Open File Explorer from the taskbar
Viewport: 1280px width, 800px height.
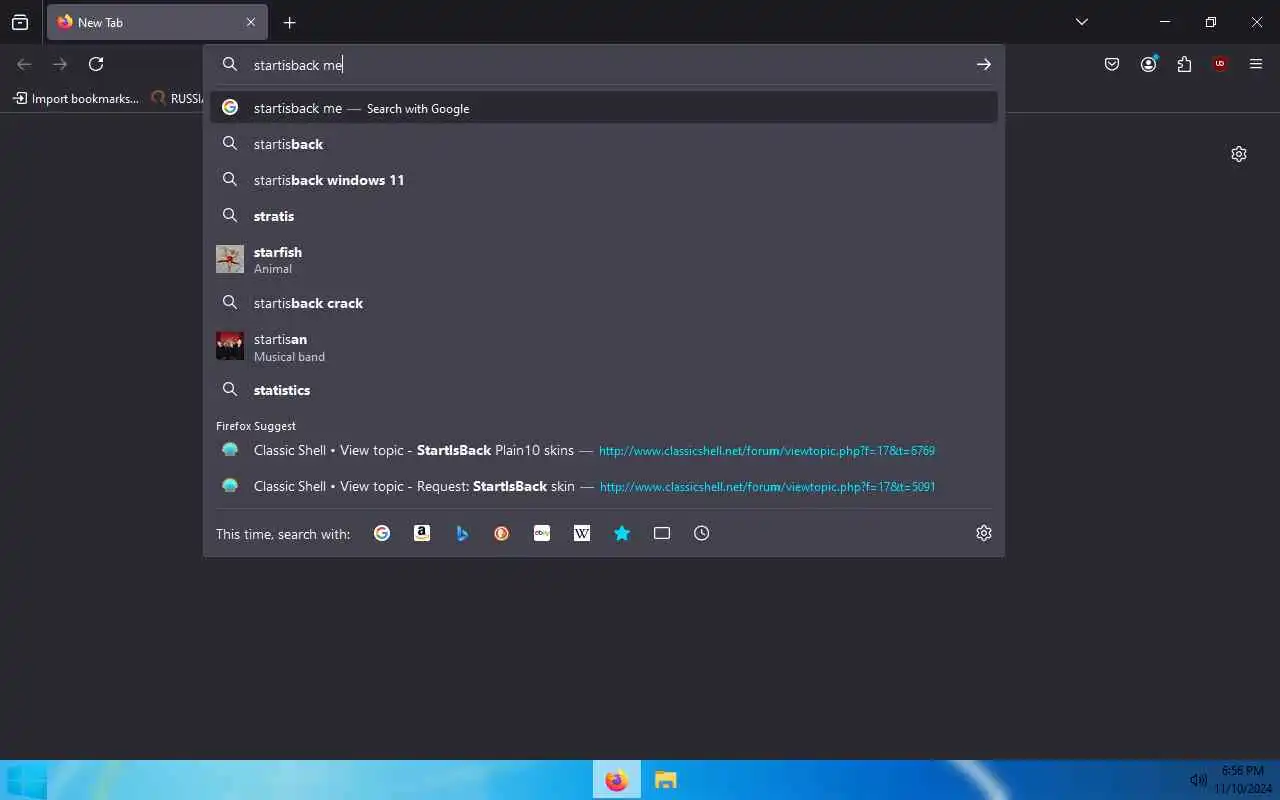[x=666, y=780]
